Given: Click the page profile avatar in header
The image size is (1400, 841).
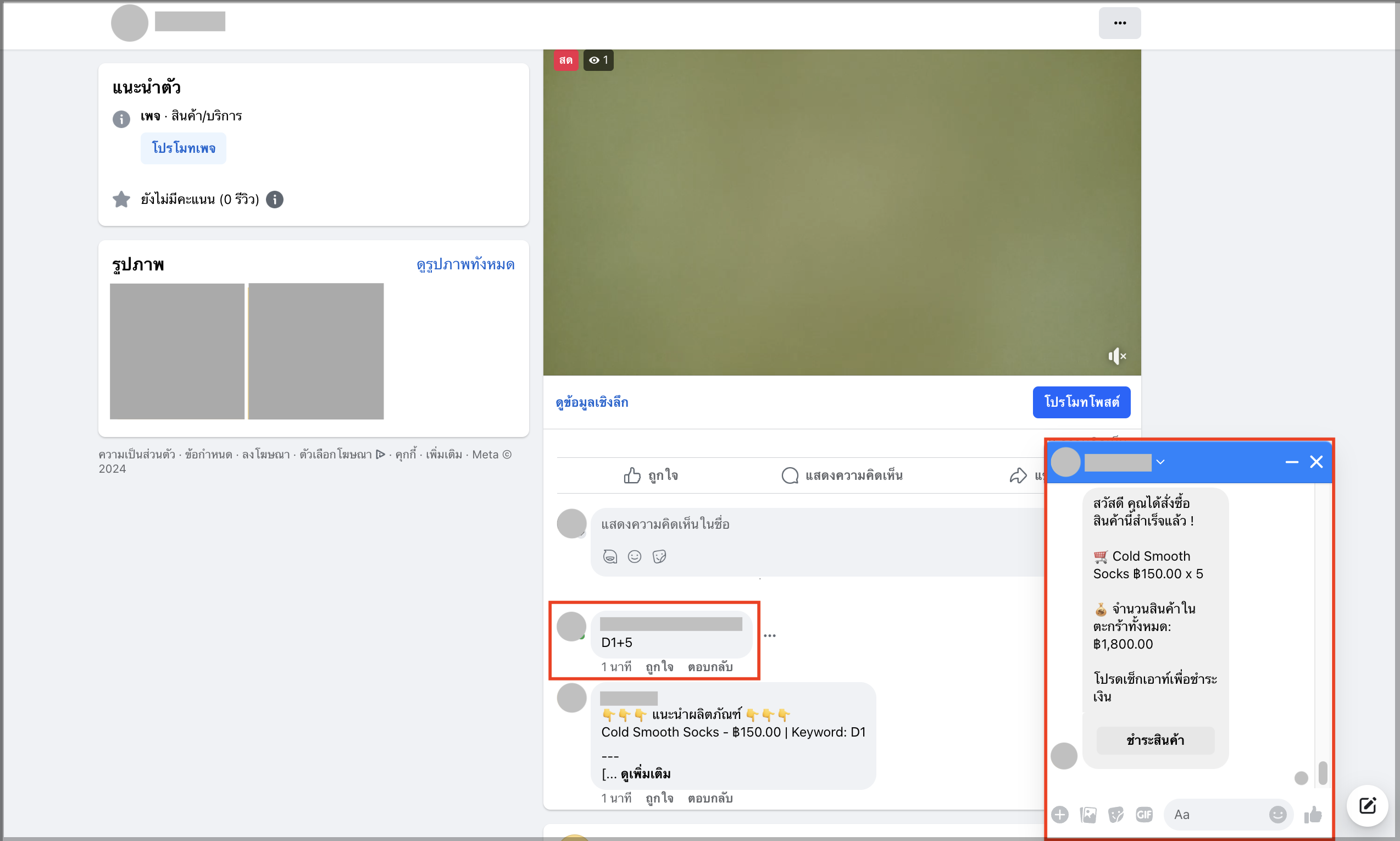Looking at the screenshot, I should tap(129, 23).
